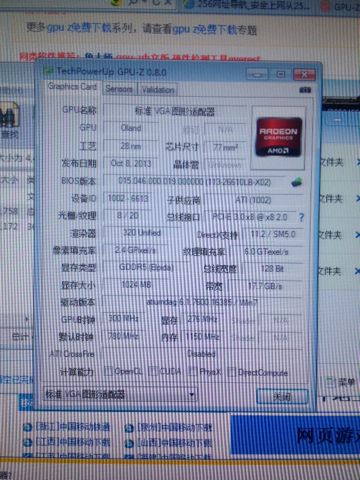The image size is (360, 480).
Task: Click the subvendor ATI (1002) field
Action: [253, 200]
